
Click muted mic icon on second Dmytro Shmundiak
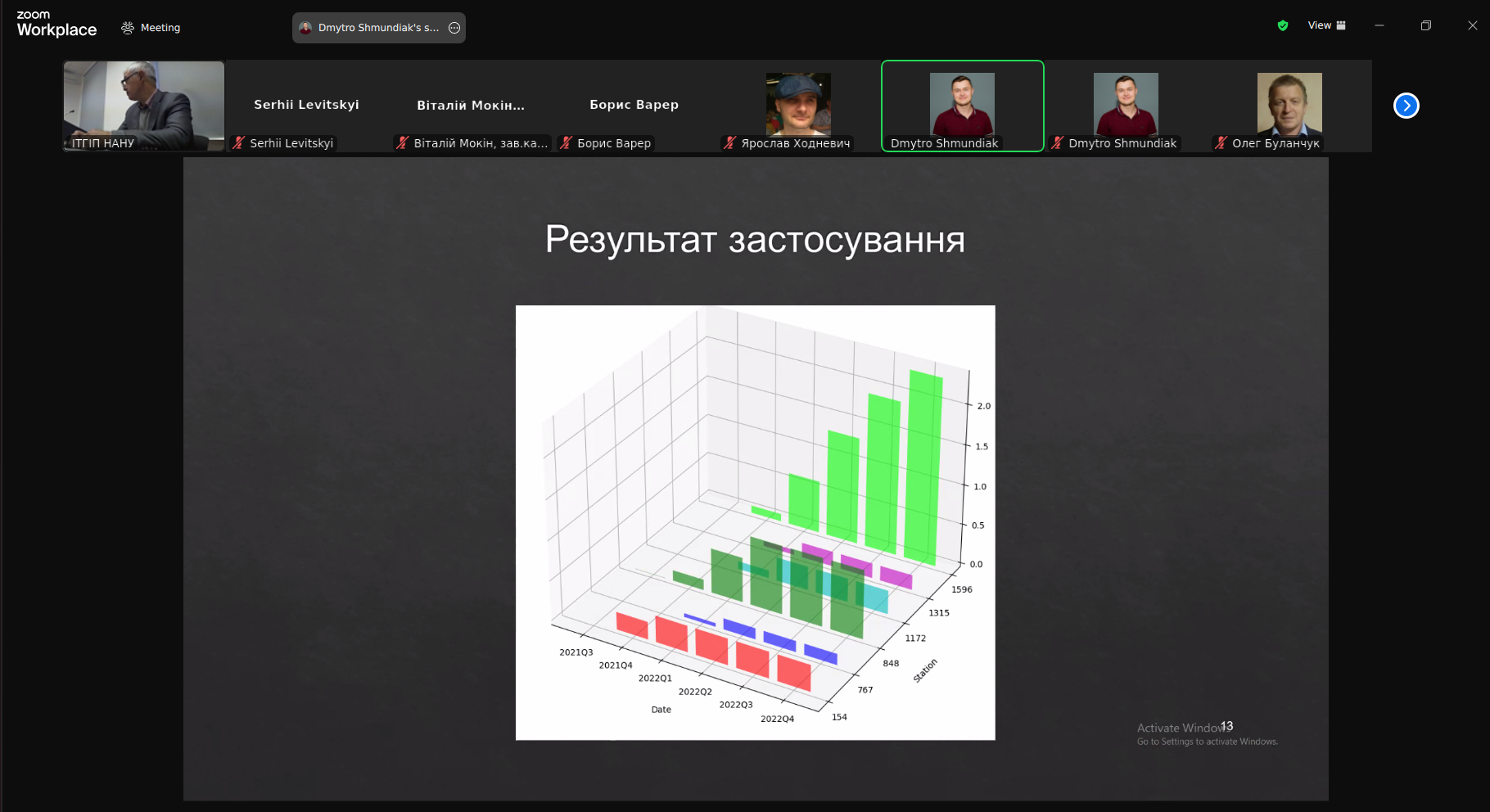[x=1057, y=143]
